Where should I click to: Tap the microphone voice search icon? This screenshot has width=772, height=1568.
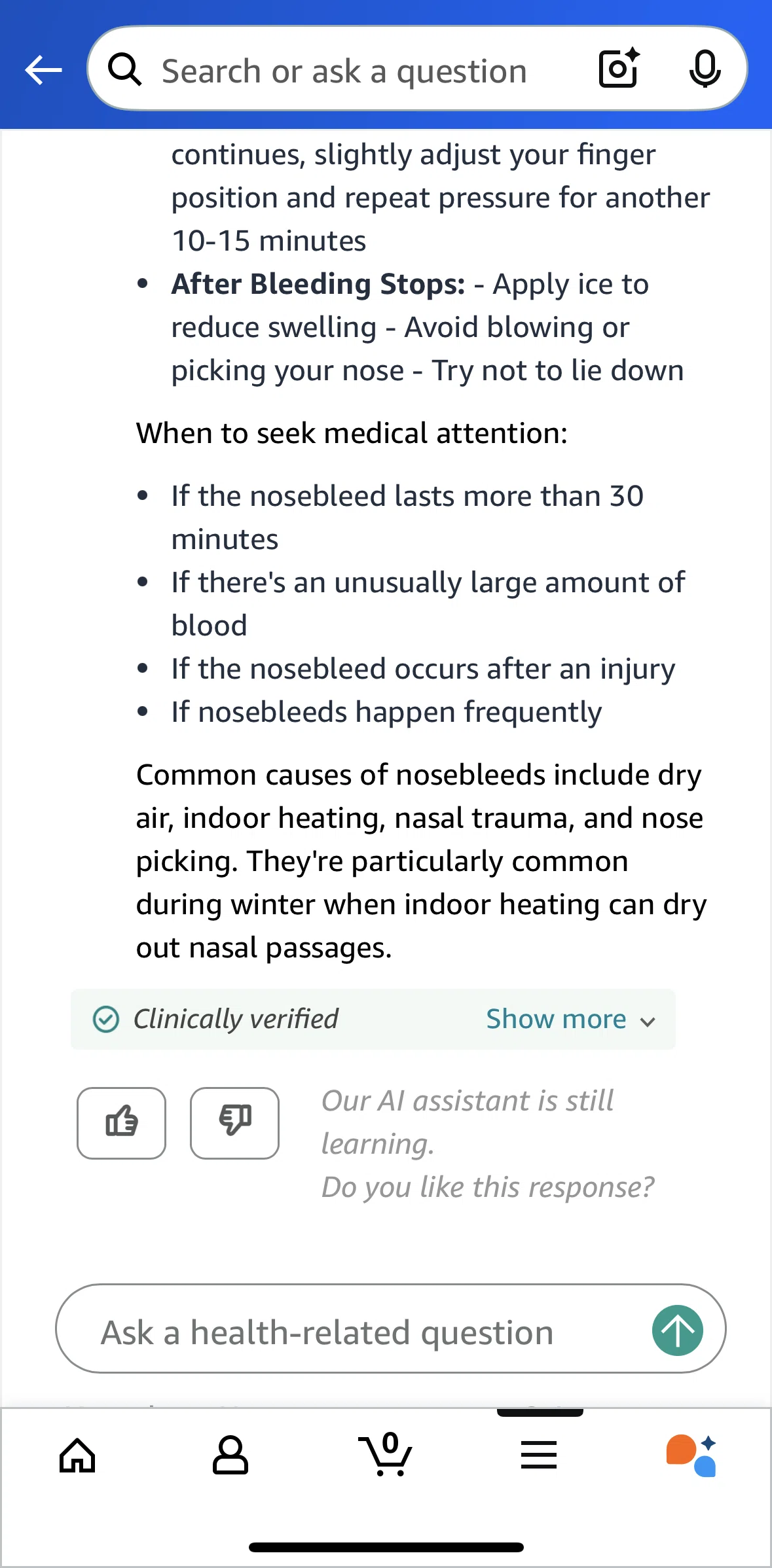coord(705,68)
